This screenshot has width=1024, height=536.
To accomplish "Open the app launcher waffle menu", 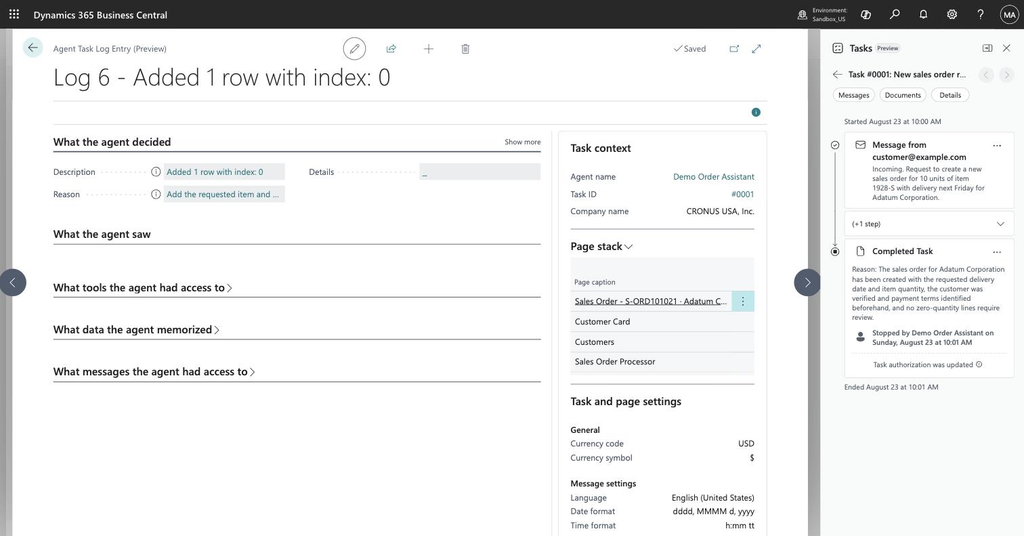I will pos(14,14).
